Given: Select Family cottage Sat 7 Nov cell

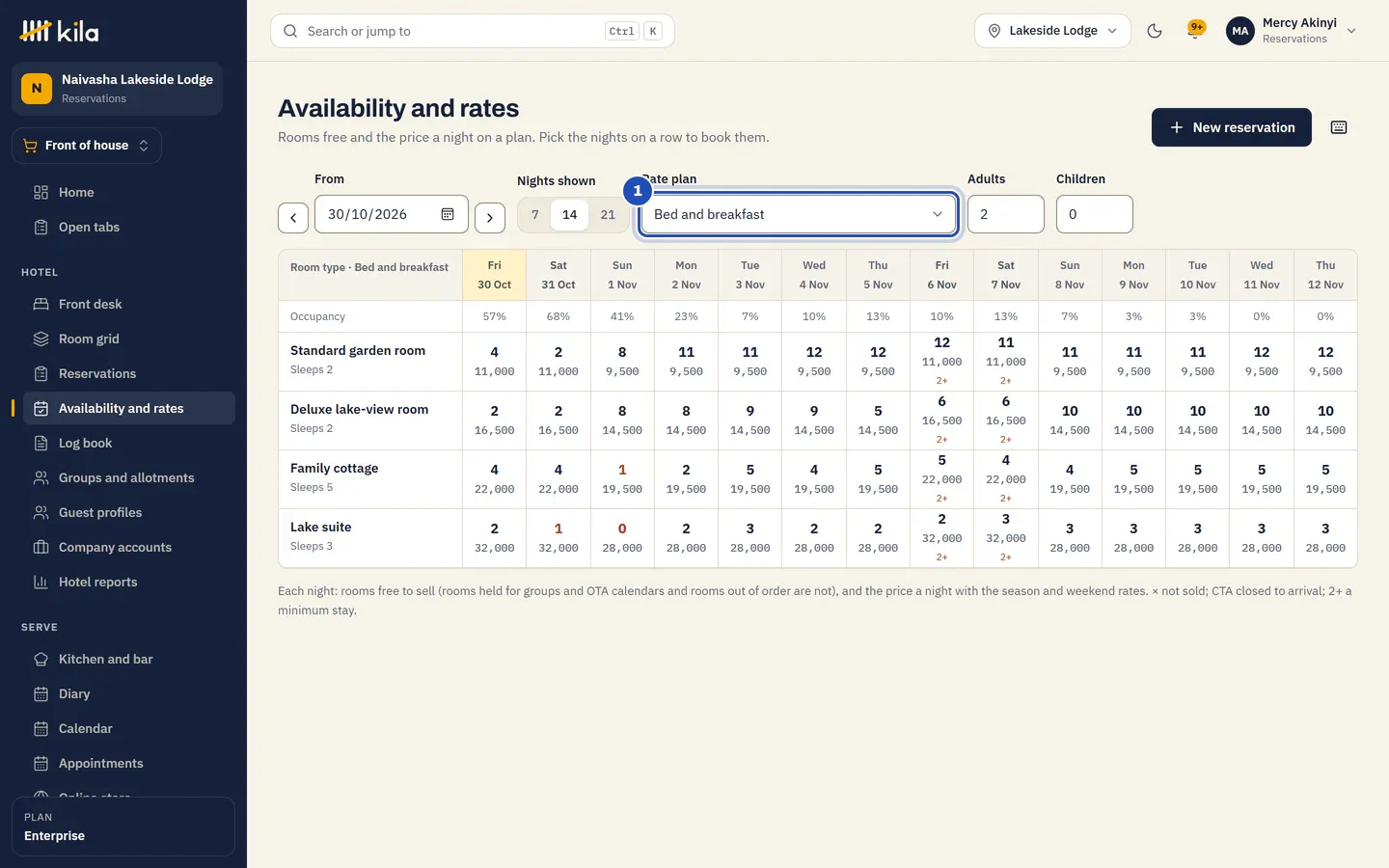Looking at the screenshot, I should click(1006, 479).
